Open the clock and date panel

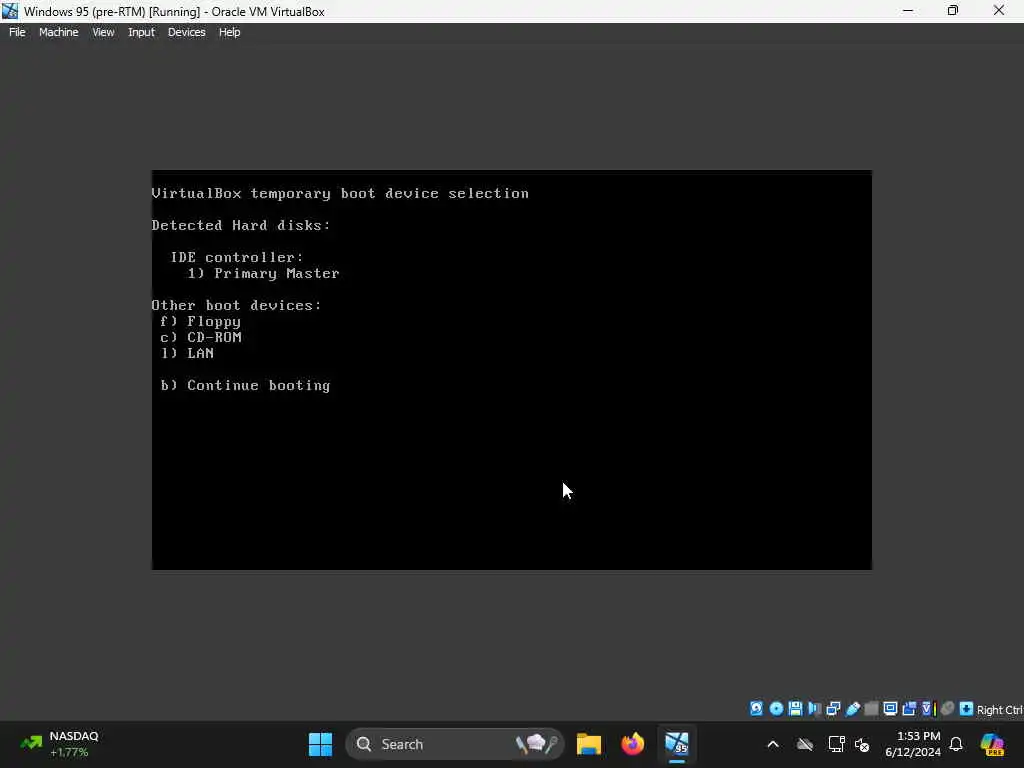pos(913,744)
